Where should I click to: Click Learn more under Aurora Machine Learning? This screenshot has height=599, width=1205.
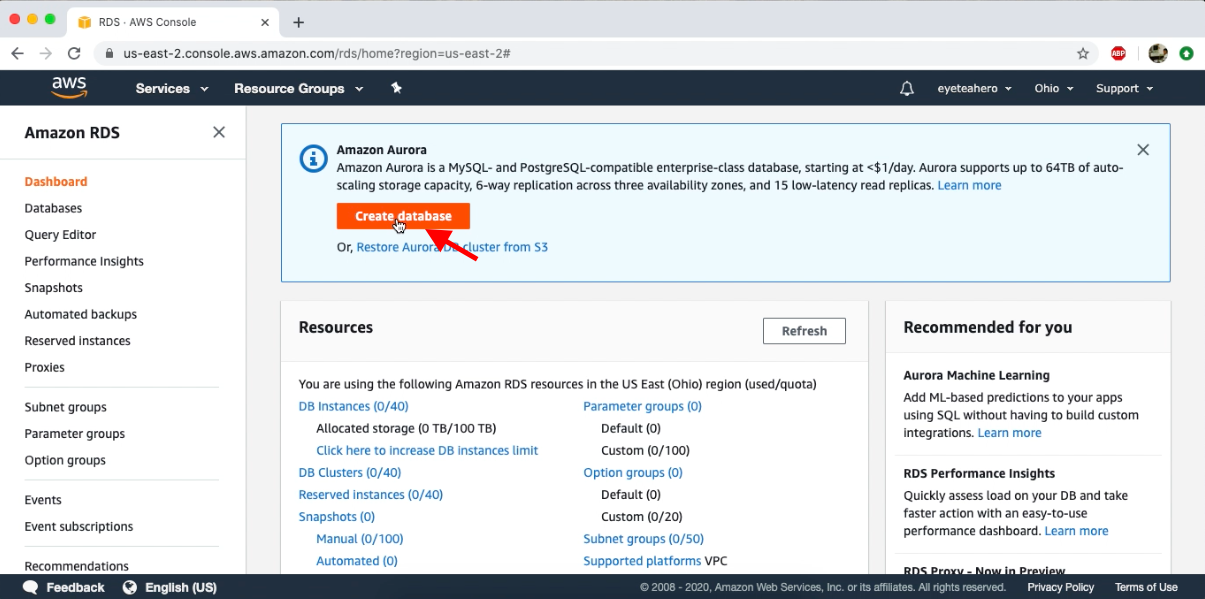(x=1009, y=433)
